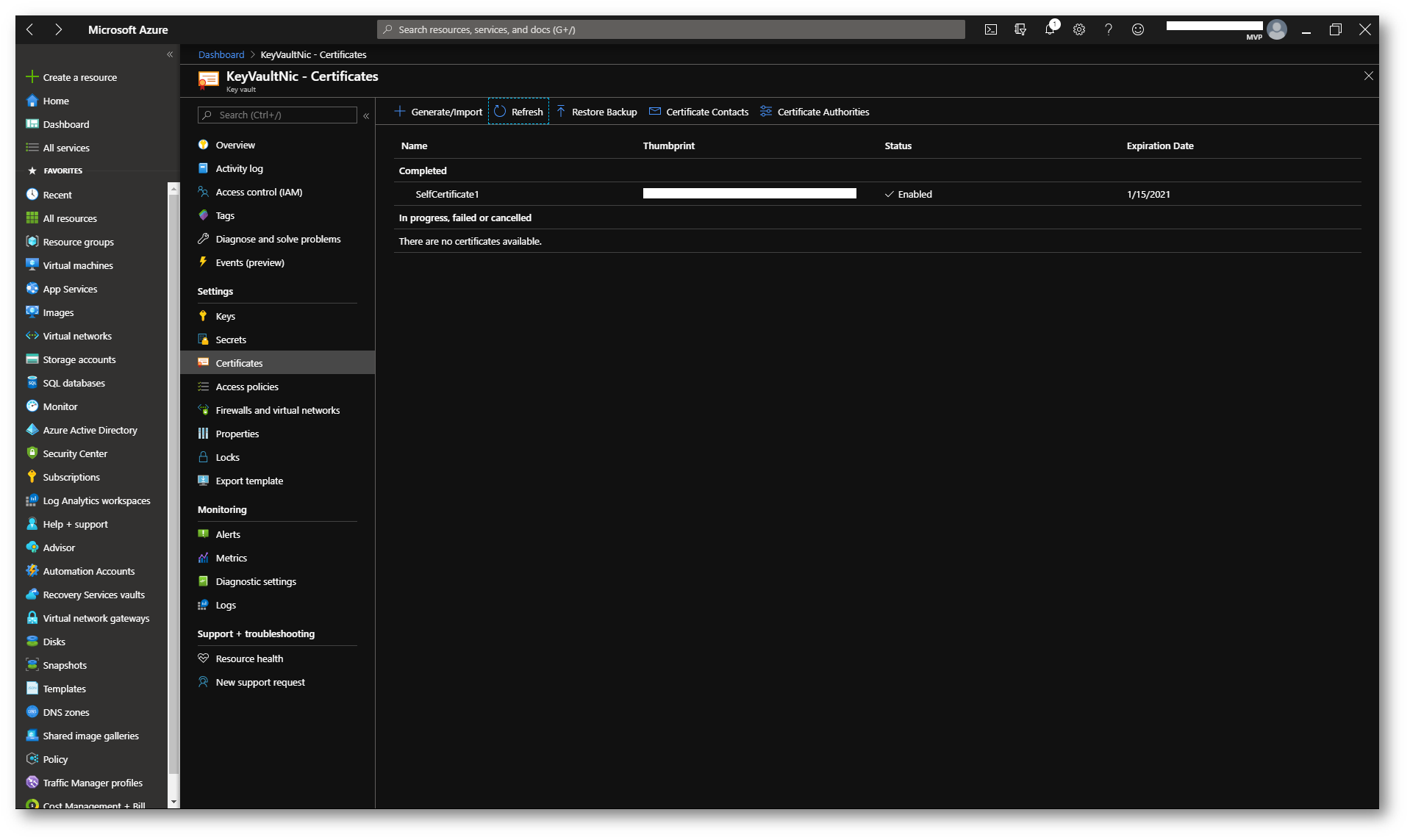The height and width of the screenshot is (840, 1410).
Task: Click the SQL databases icon
Action: tap(32, 383)
